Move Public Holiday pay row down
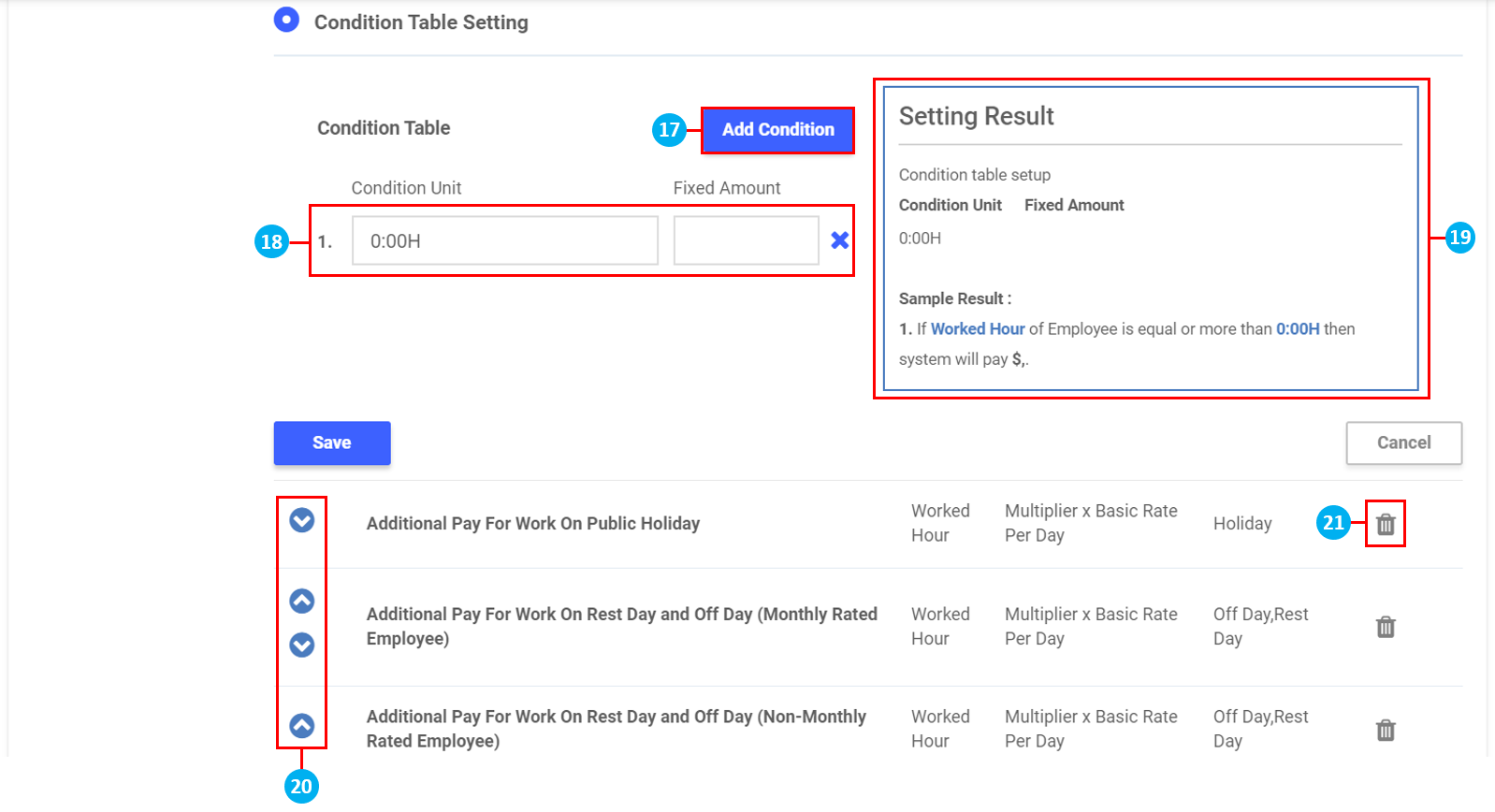Screen dimensions: 1495x812 pyautogui.click(x=301, y=520)
